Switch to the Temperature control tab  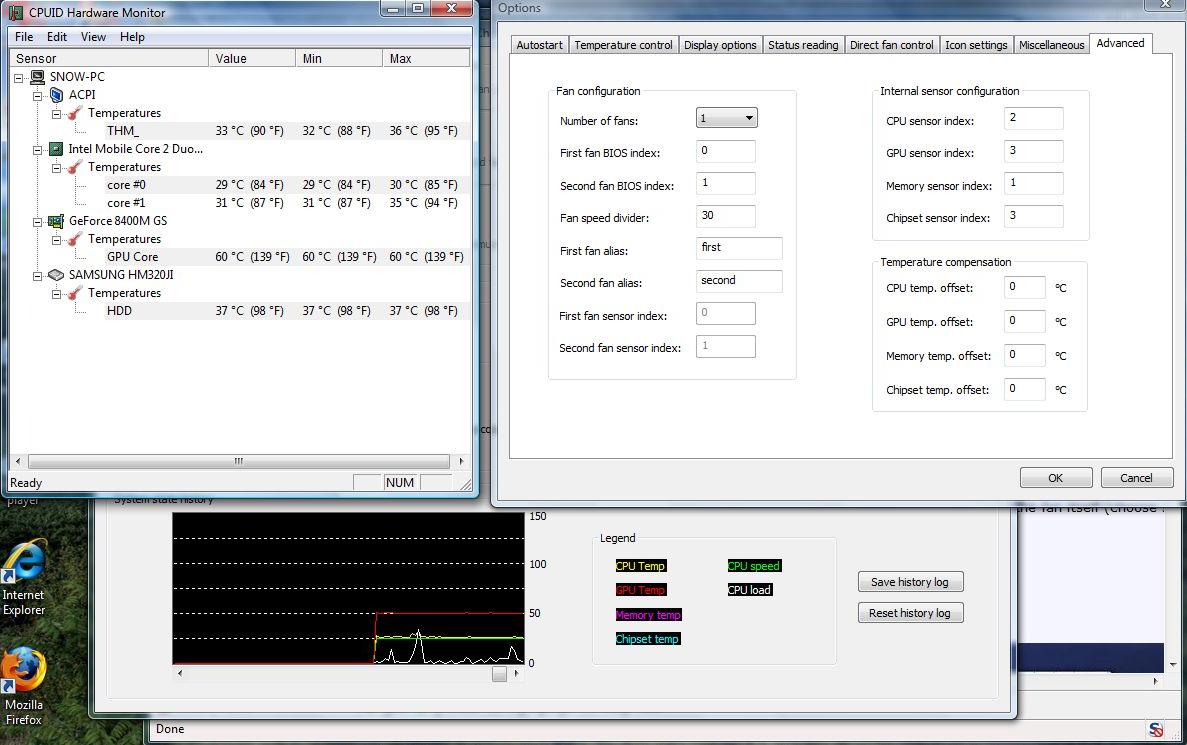click(x=623, y=45)
